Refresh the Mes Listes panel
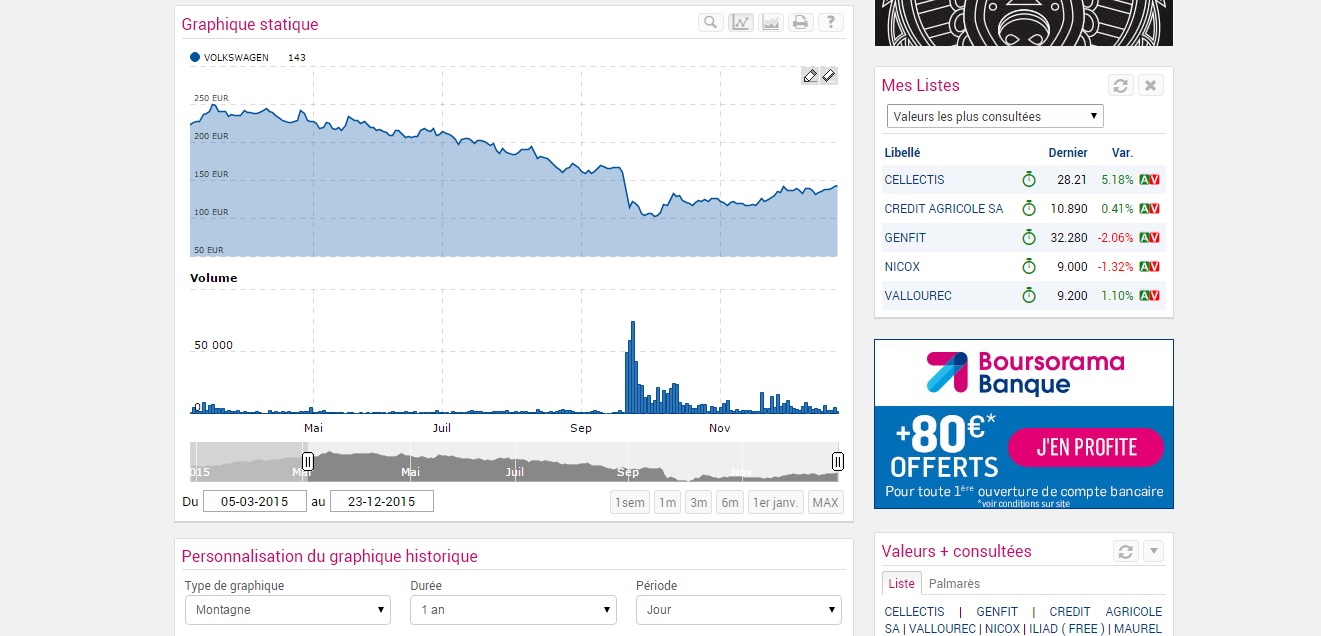The image size is (1321, 636). coord(1121,85)
